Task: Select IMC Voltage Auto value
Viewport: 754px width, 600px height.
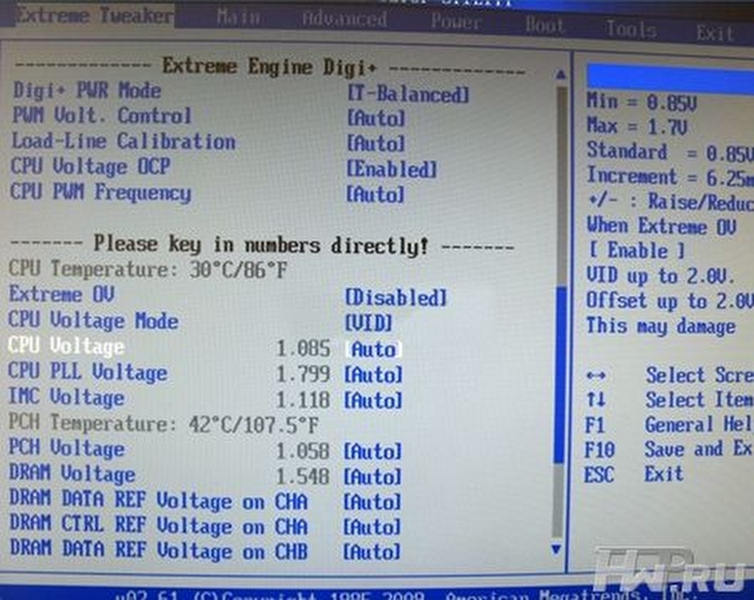Action: pyautogui.click(x=373, y=400)
